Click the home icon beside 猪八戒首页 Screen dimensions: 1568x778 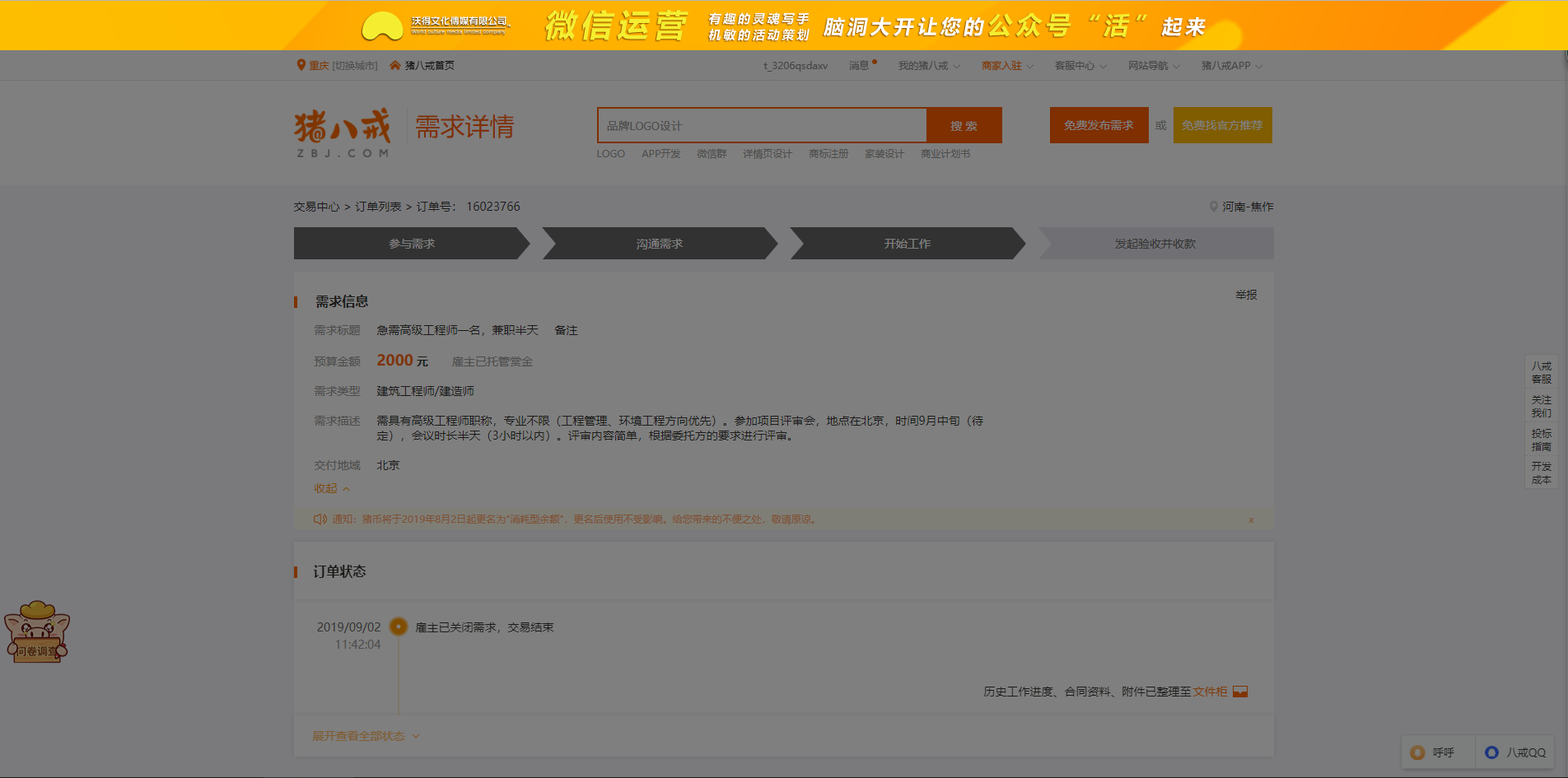pos(395,65)
